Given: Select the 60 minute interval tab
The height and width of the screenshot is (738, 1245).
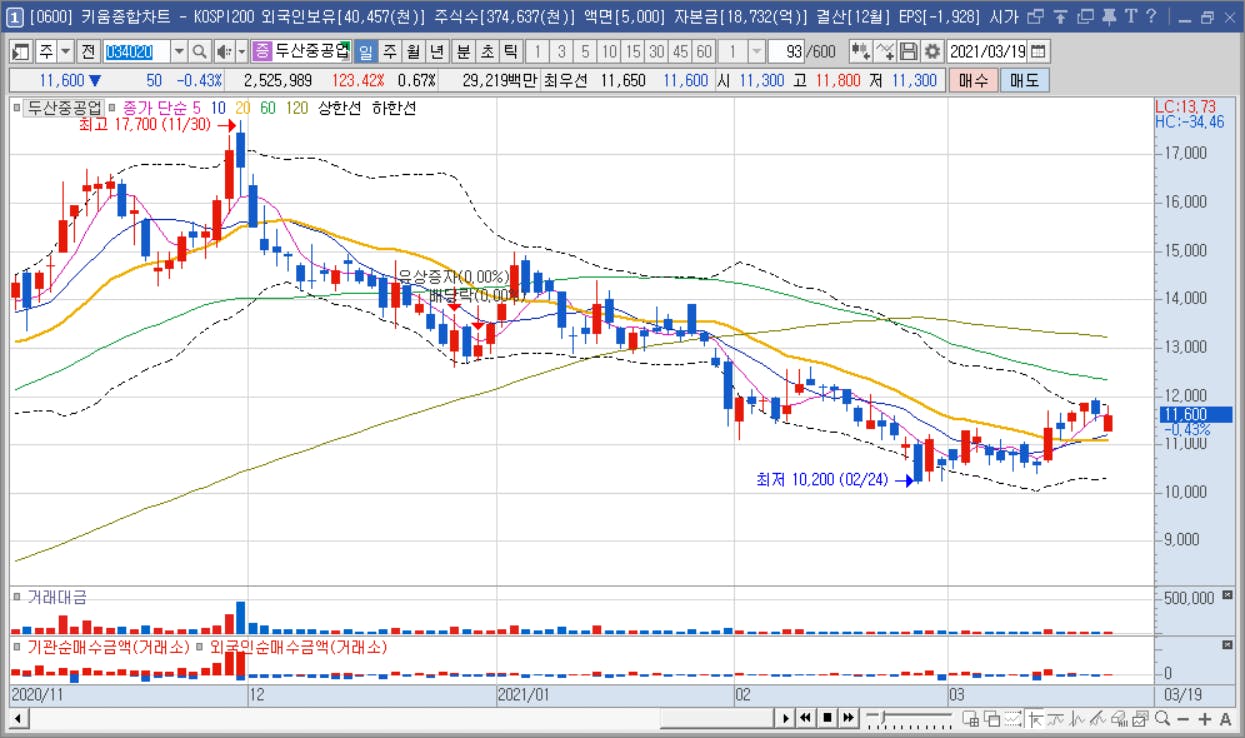Looking at the screenshot, I should [x=704, y=51].
